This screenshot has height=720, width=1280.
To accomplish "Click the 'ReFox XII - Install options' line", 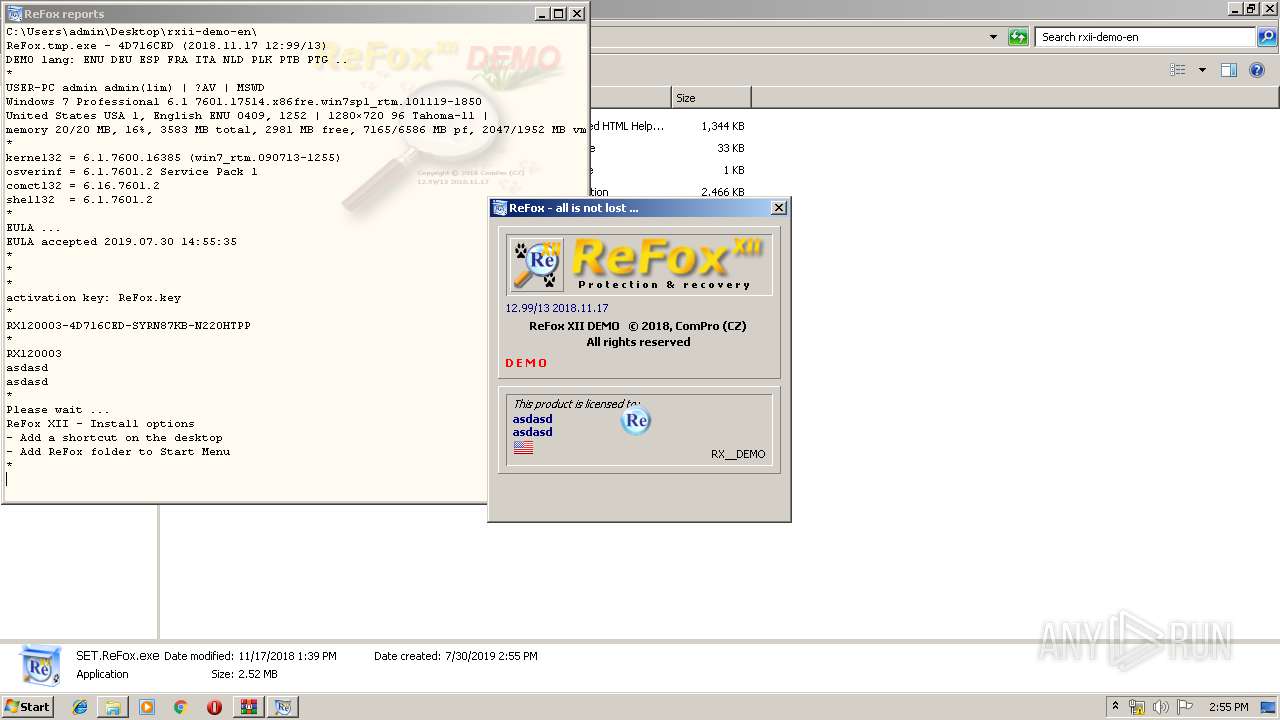I will click(x=100, y=424).
